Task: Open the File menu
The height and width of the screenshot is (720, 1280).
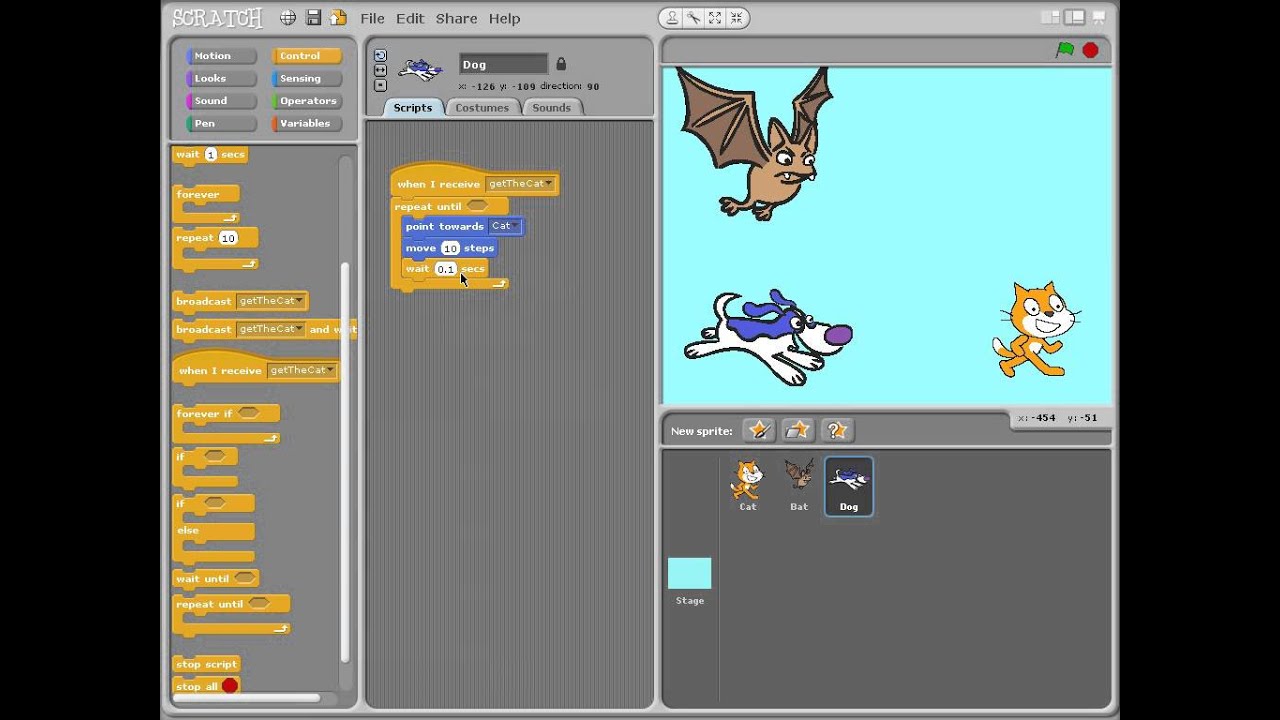Action: tap(372, 18)
